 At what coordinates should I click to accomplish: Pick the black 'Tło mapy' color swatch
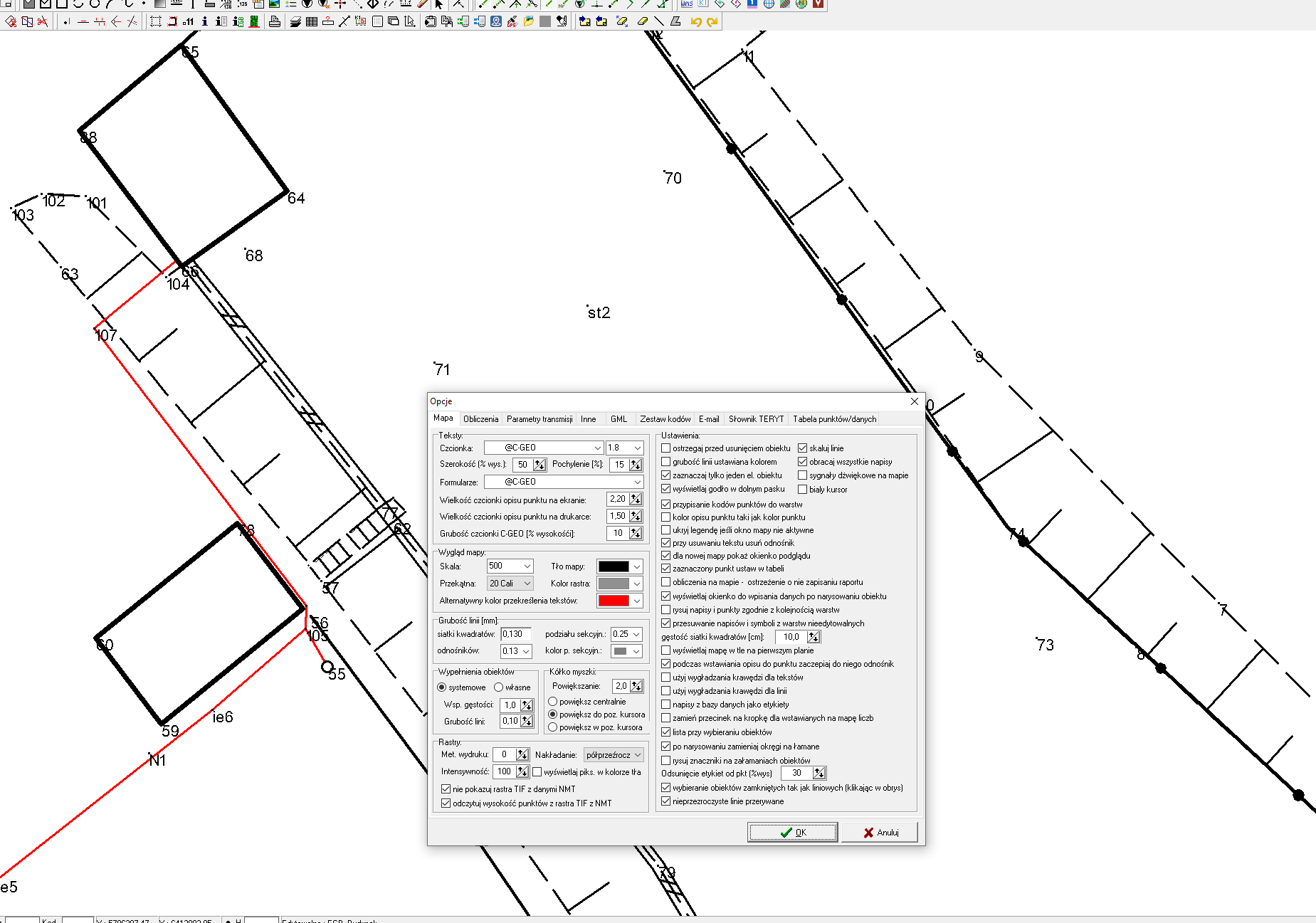(614, 566)
